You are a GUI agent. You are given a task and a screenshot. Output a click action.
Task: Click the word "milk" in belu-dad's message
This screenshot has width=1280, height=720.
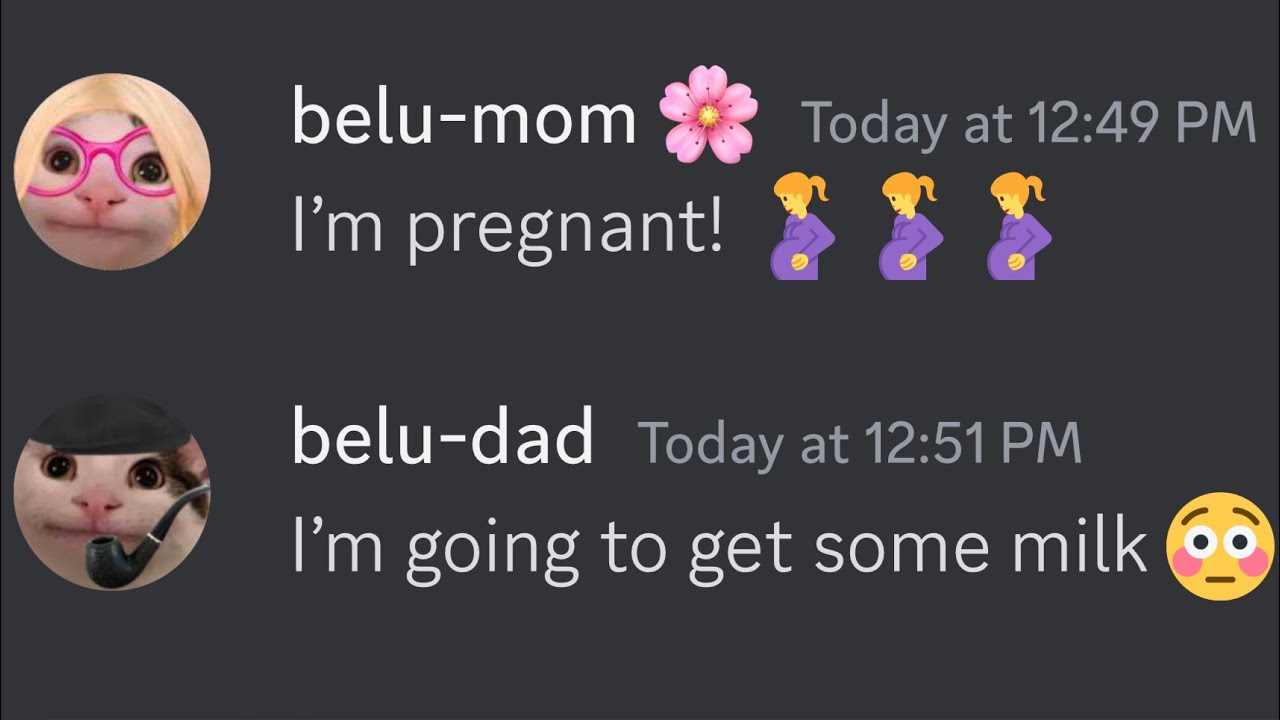point(1086,546)
